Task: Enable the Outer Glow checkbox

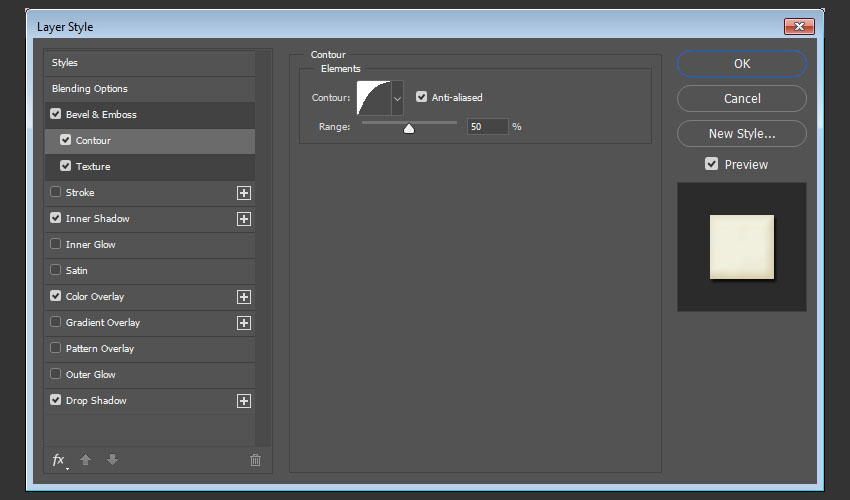Action: (x=55, y=375)
